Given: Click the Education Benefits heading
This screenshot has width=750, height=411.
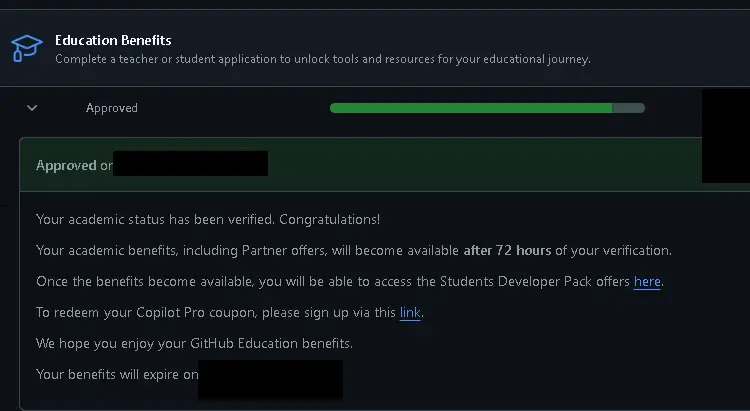Looking at the screenshot, I should coord(113,41).
